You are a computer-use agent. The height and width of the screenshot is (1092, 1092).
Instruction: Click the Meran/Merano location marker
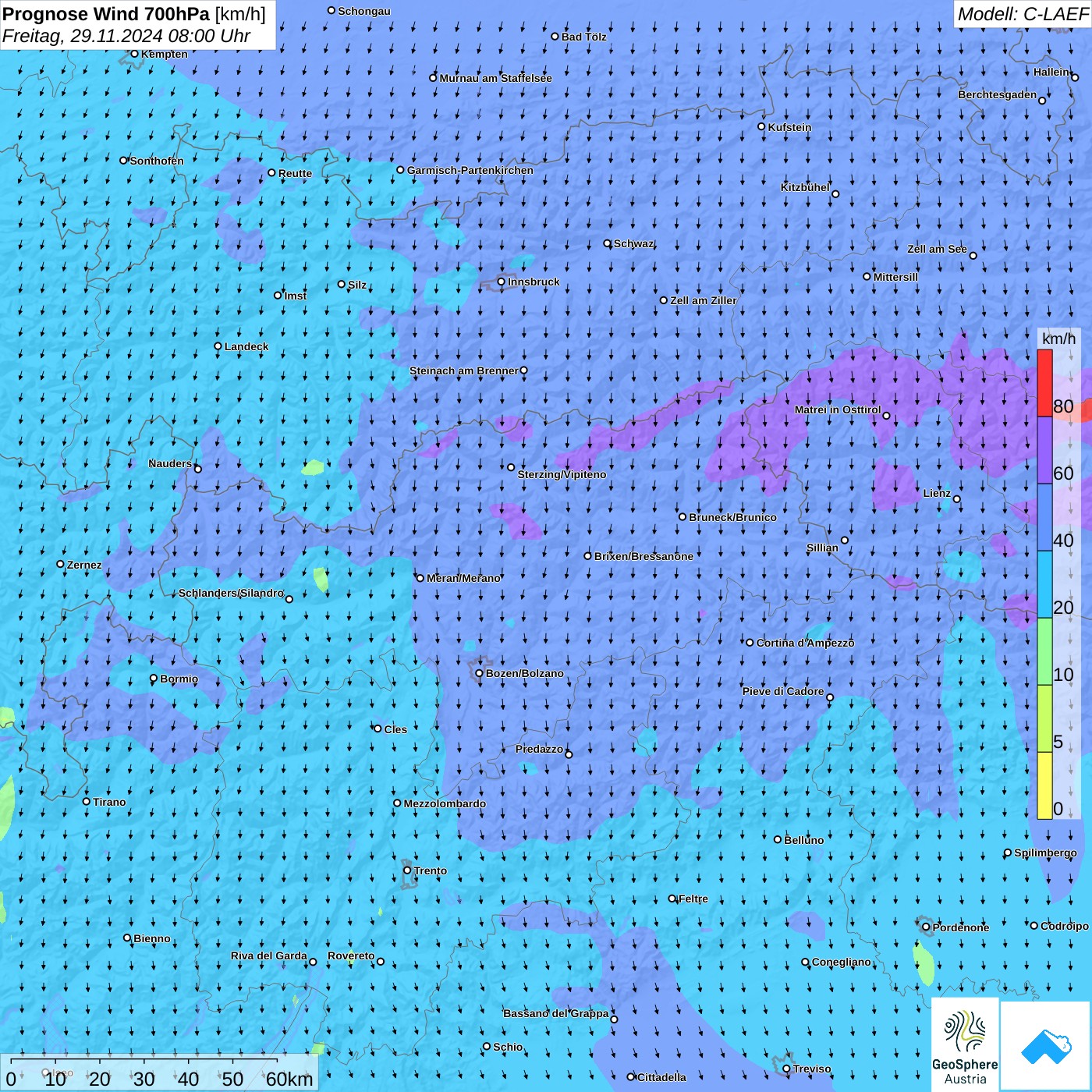pos(420,578)
